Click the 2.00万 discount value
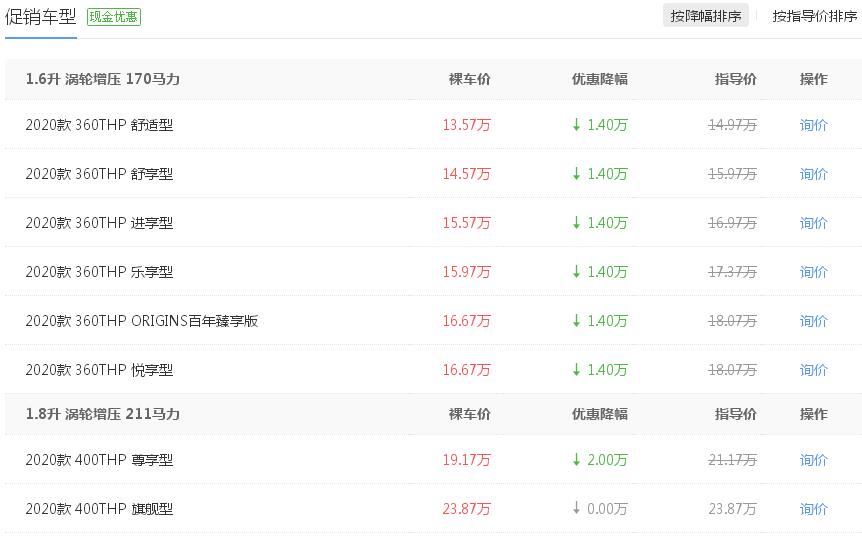 coord(607,460)
